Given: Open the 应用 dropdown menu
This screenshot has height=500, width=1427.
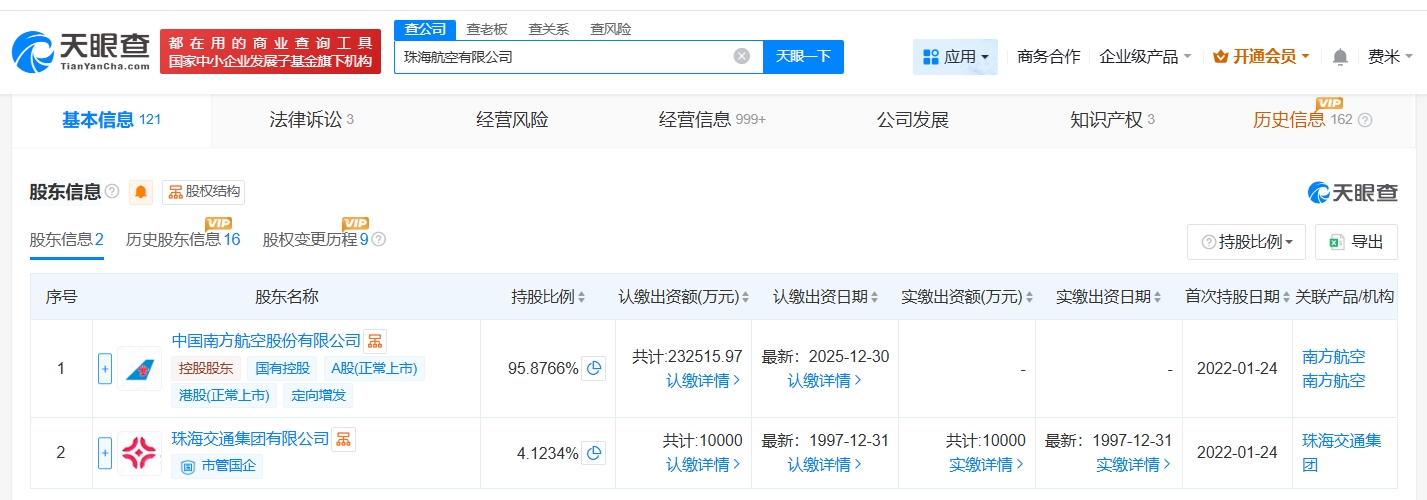Looking at the screenshot, I should pos(955,57).
